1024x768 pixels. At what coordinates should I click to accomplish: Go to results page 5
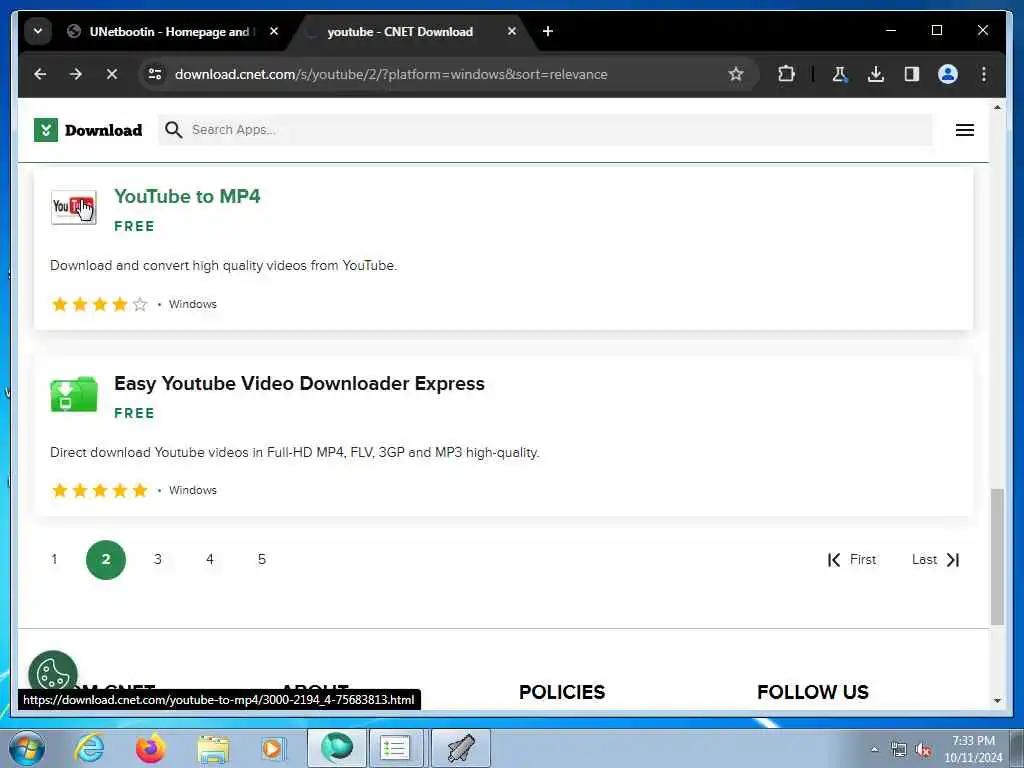pos(262,560)
